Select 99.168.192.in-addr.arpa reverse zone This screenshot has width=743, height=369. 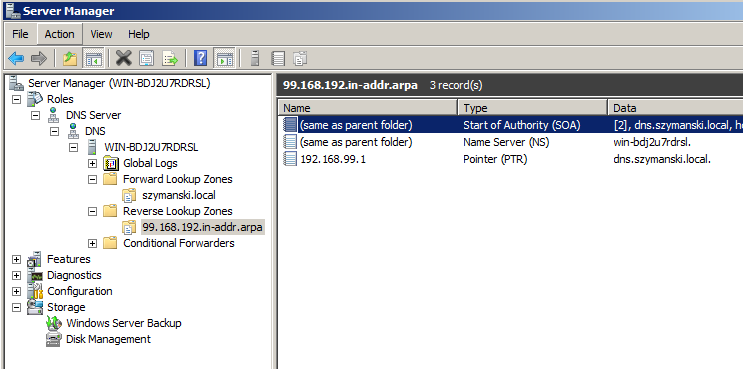coord(202,227)
